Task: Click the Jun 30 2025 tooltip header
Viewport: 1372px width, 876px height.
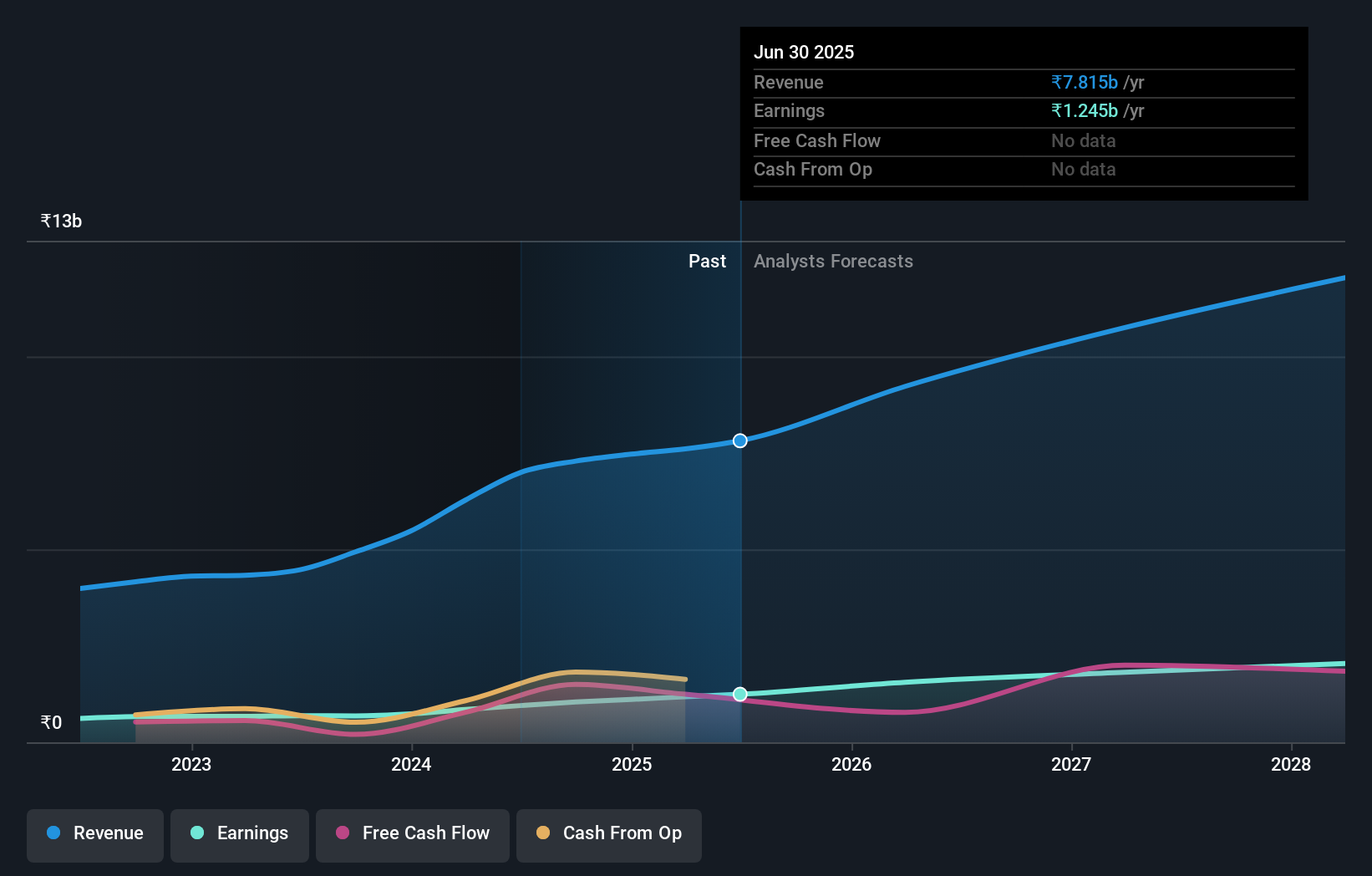Action: click(805, 52)
